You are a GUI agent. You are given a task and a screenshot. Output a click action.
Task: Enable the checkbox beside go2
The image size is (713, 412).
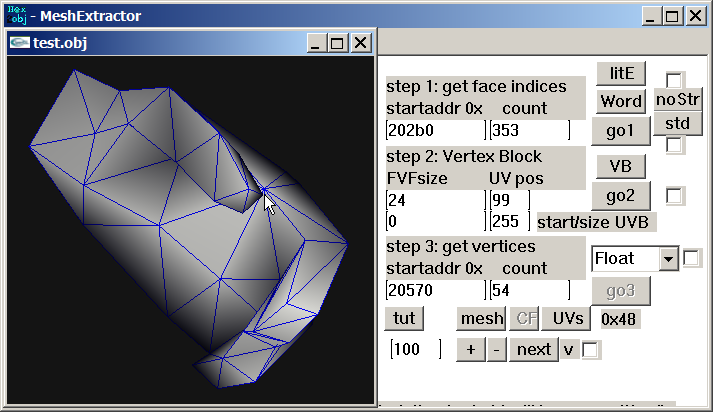coord(676,196)
